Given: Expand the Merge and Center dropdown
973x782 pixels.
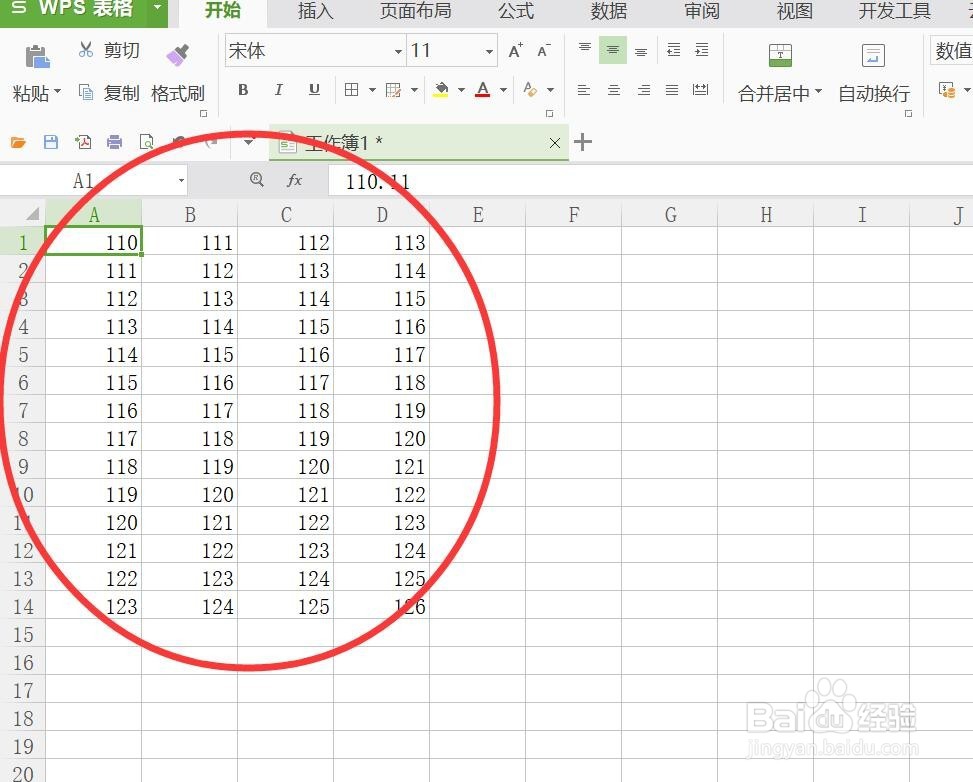Looking at the screenshot, I should [x=818, y=91].
